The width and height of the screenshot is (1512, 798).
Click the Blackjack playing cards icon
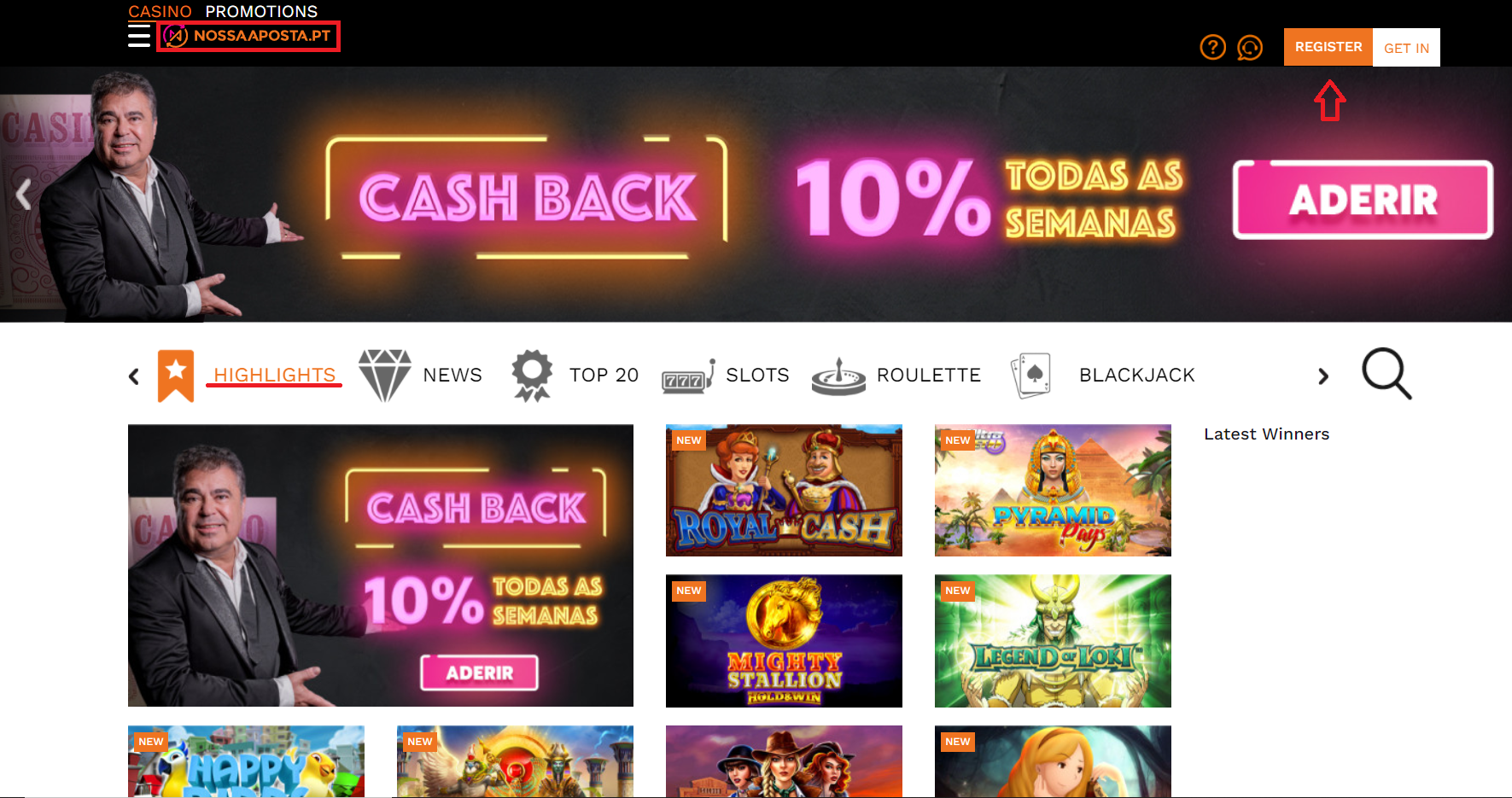[x=1030, y=376]
